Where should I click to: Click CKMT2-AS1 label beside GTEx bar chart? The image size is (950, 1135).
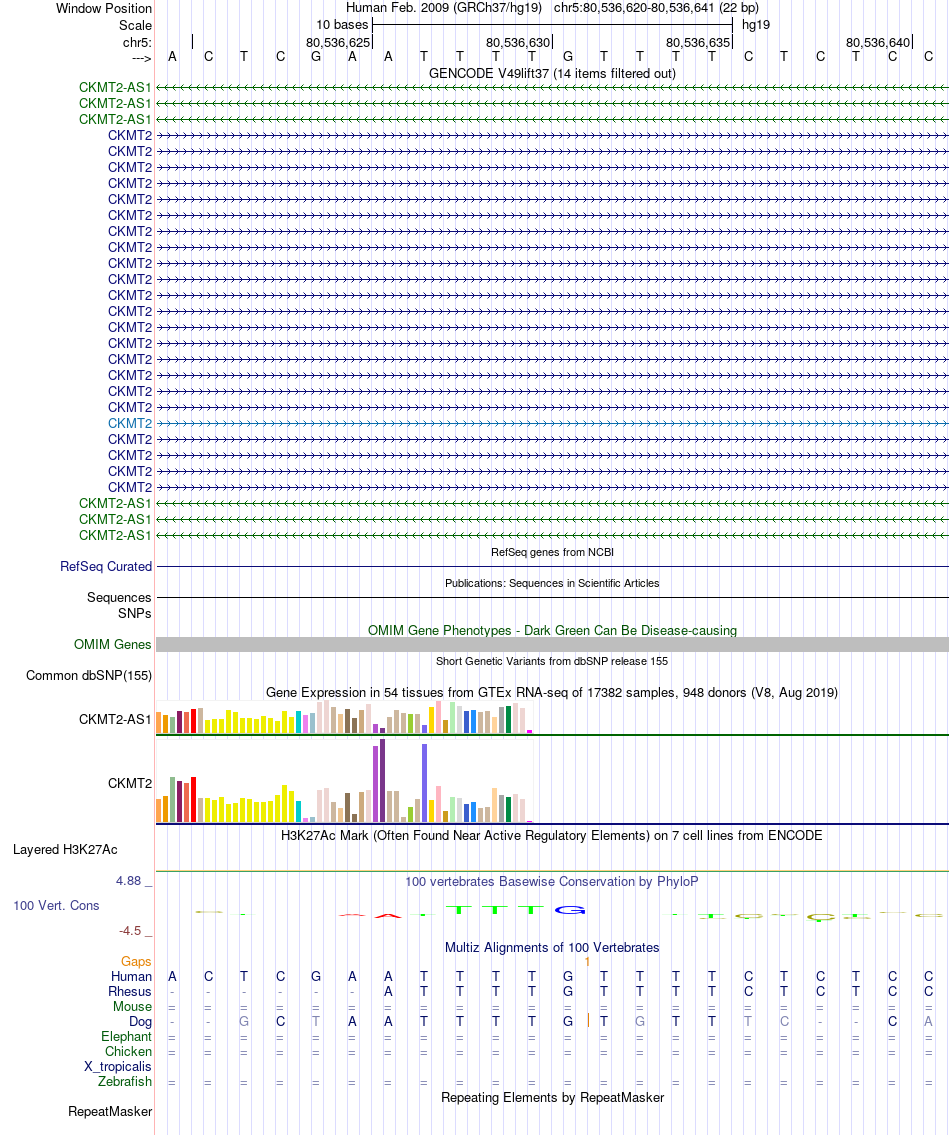(x=115, y=720)
